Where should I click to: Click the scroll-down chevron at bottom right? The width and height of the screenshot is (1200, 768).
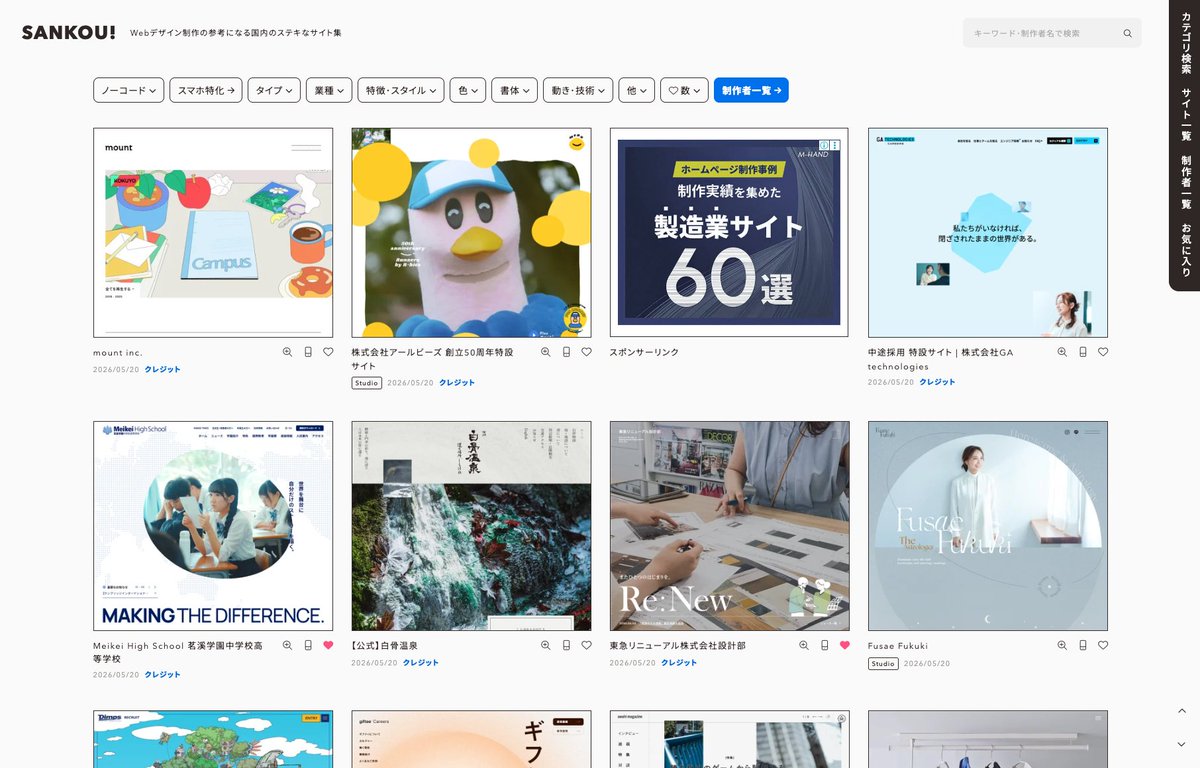click(x=1181, y=744)
